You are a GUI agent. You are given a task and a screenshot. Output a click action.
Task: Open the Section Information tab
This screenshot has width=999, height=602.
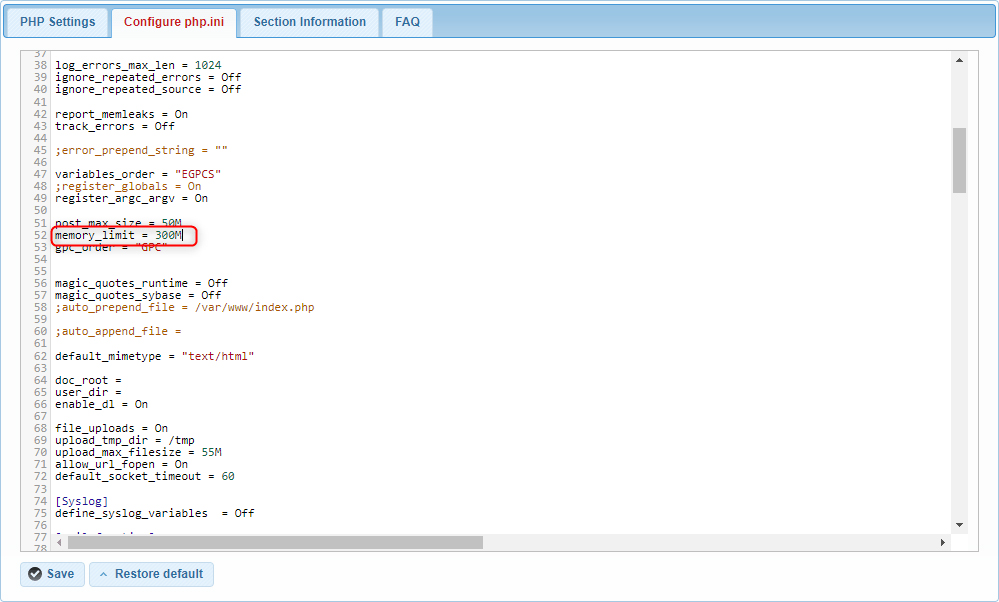(x=308, y=21)
